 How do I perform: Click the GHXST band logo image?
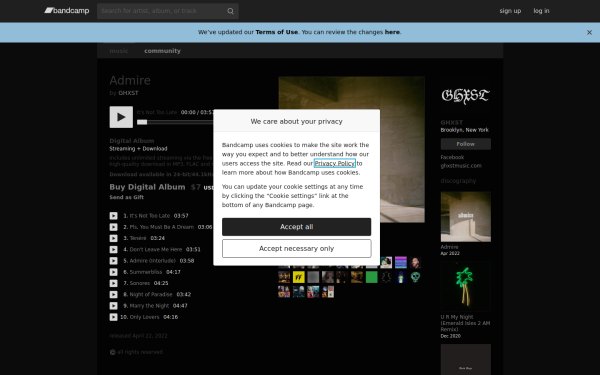coord(465,96)
